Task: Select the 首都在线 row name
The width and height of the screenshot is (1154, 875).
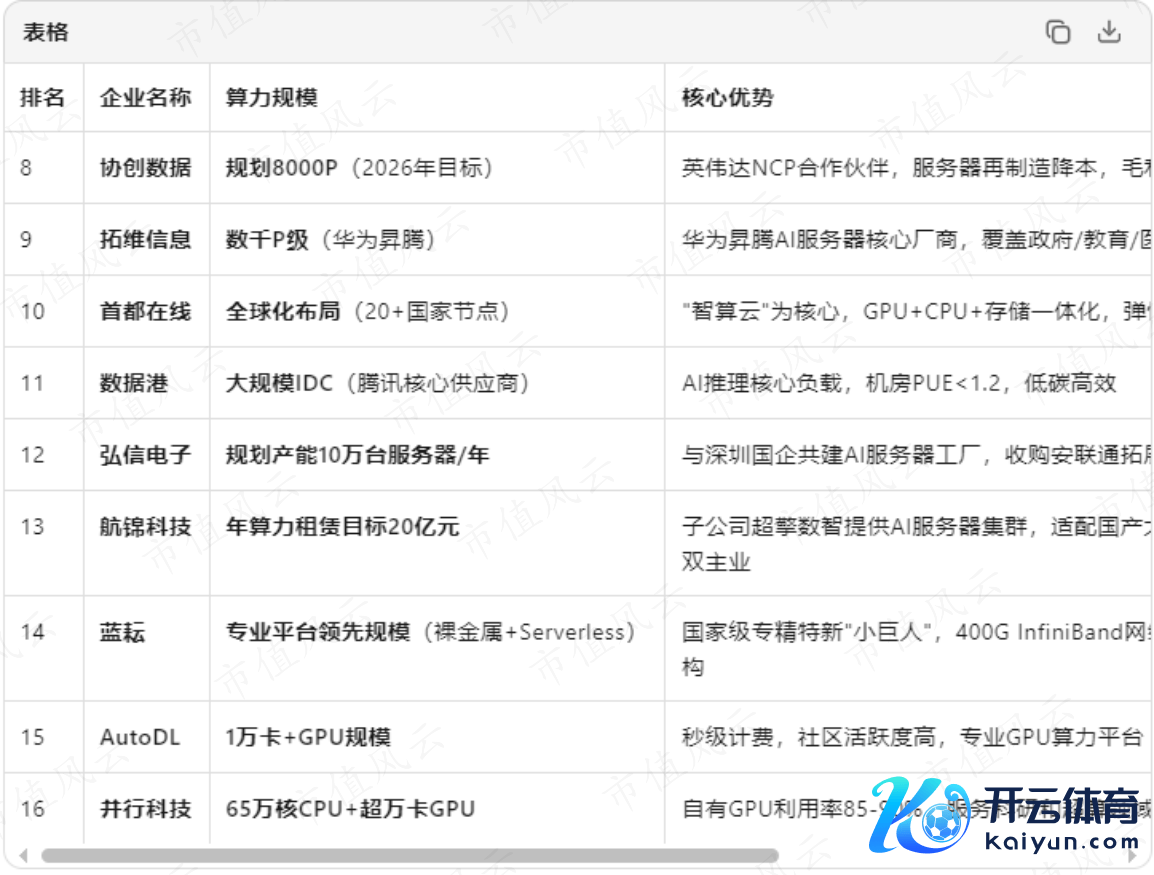Action: (x=145, y=311)
